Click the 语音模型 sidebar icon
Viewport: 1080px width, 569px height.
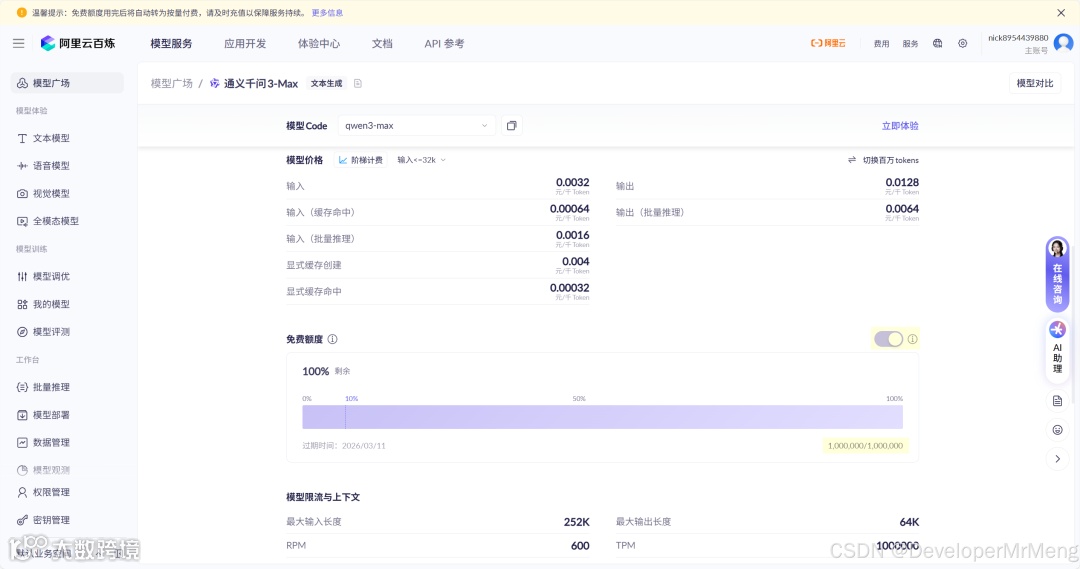22,166
